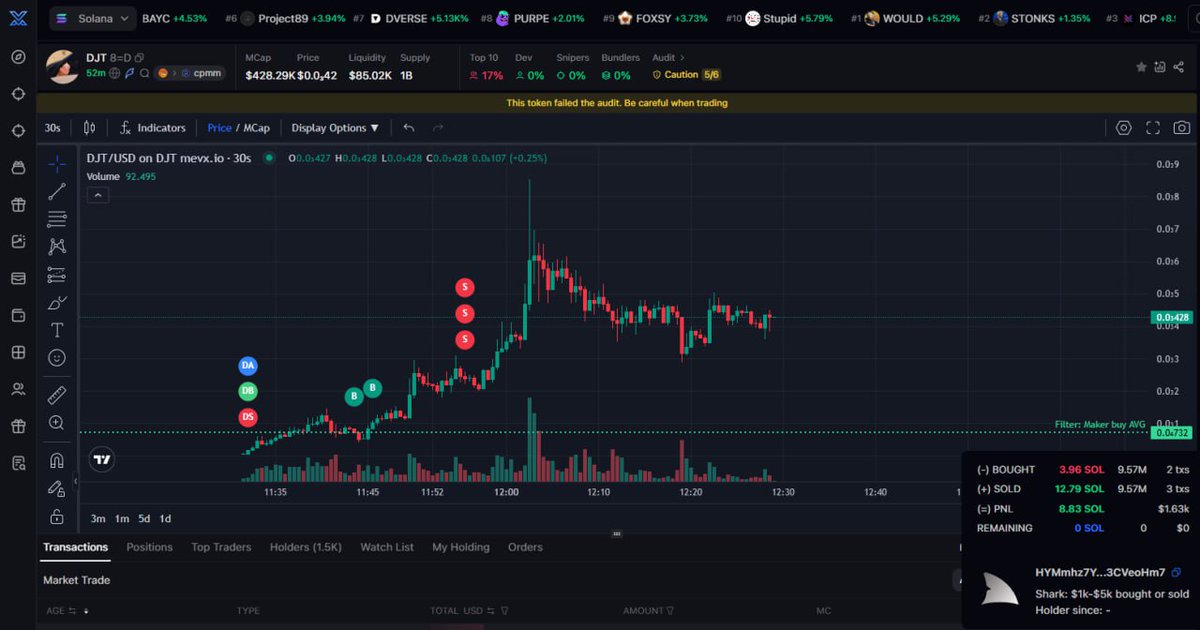Select the long position forecasting tool
The width and height of the screenshot is (1200, 630).
tap(57, 275)
